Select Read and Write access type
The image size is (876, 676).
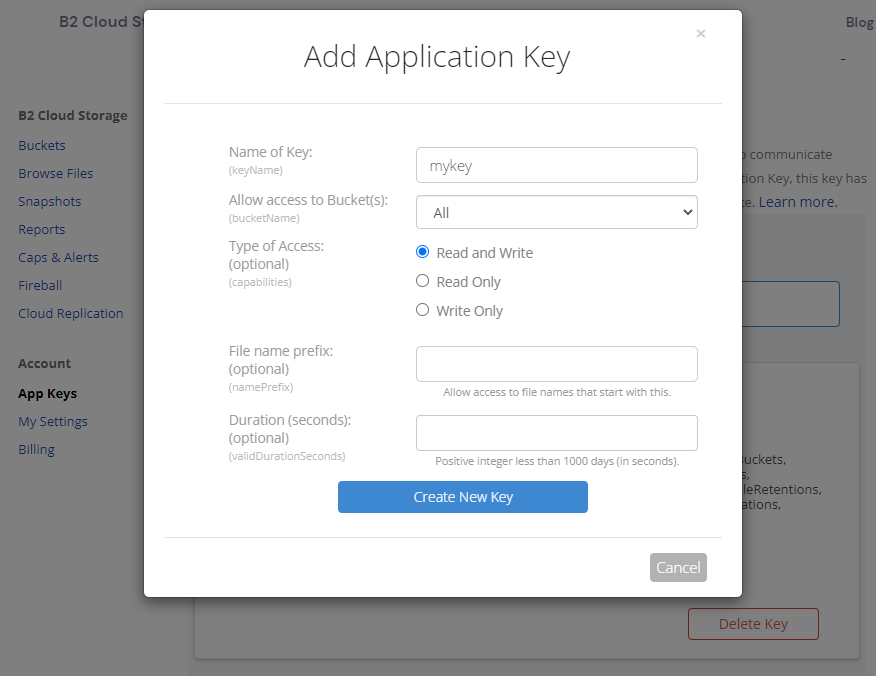click(422, 252)
